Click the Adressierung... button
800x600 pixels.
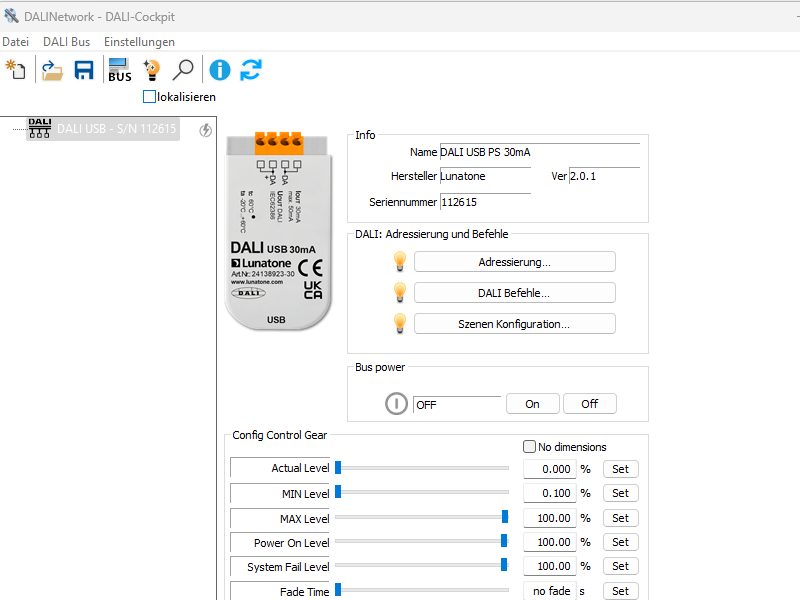coord(514,262)
